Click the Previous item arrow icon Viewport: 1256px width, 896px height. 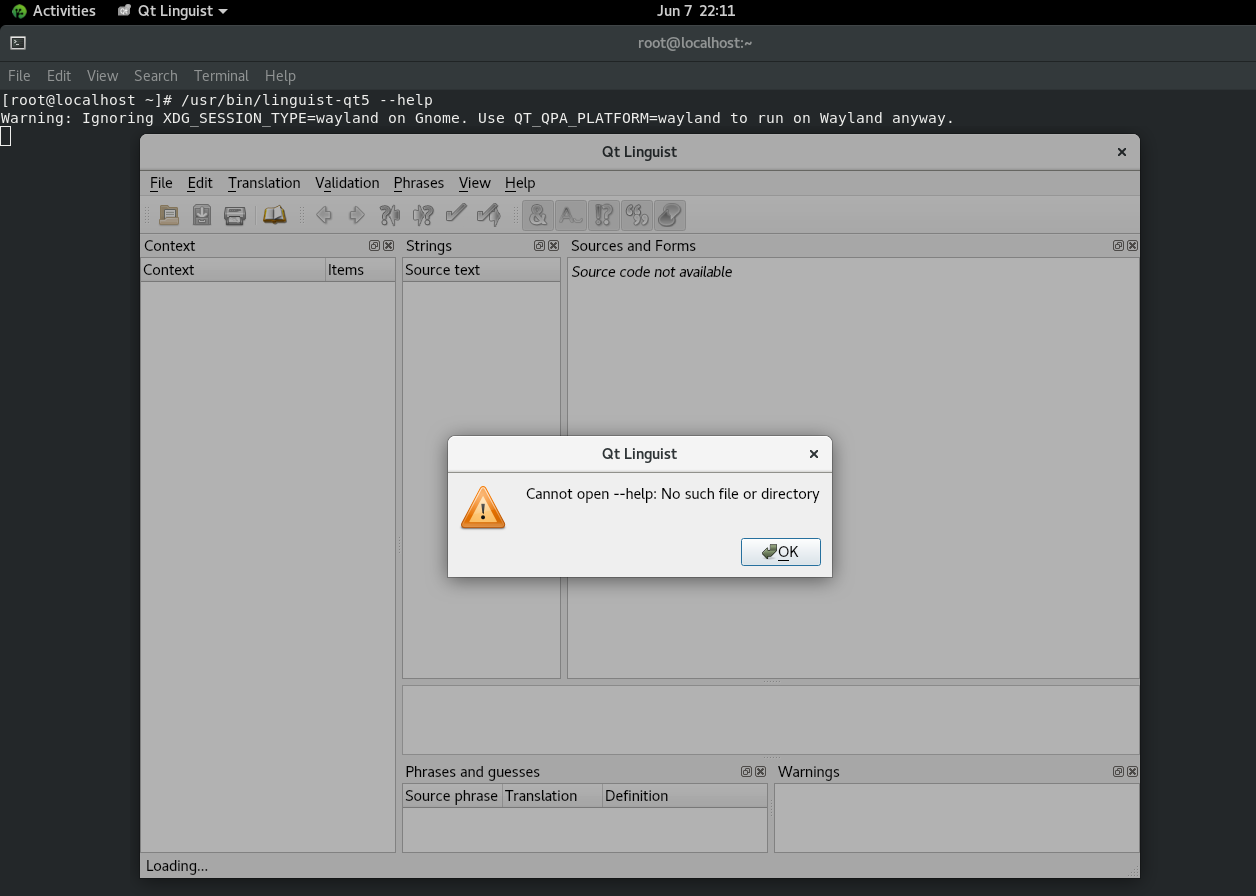pos(324,215)
